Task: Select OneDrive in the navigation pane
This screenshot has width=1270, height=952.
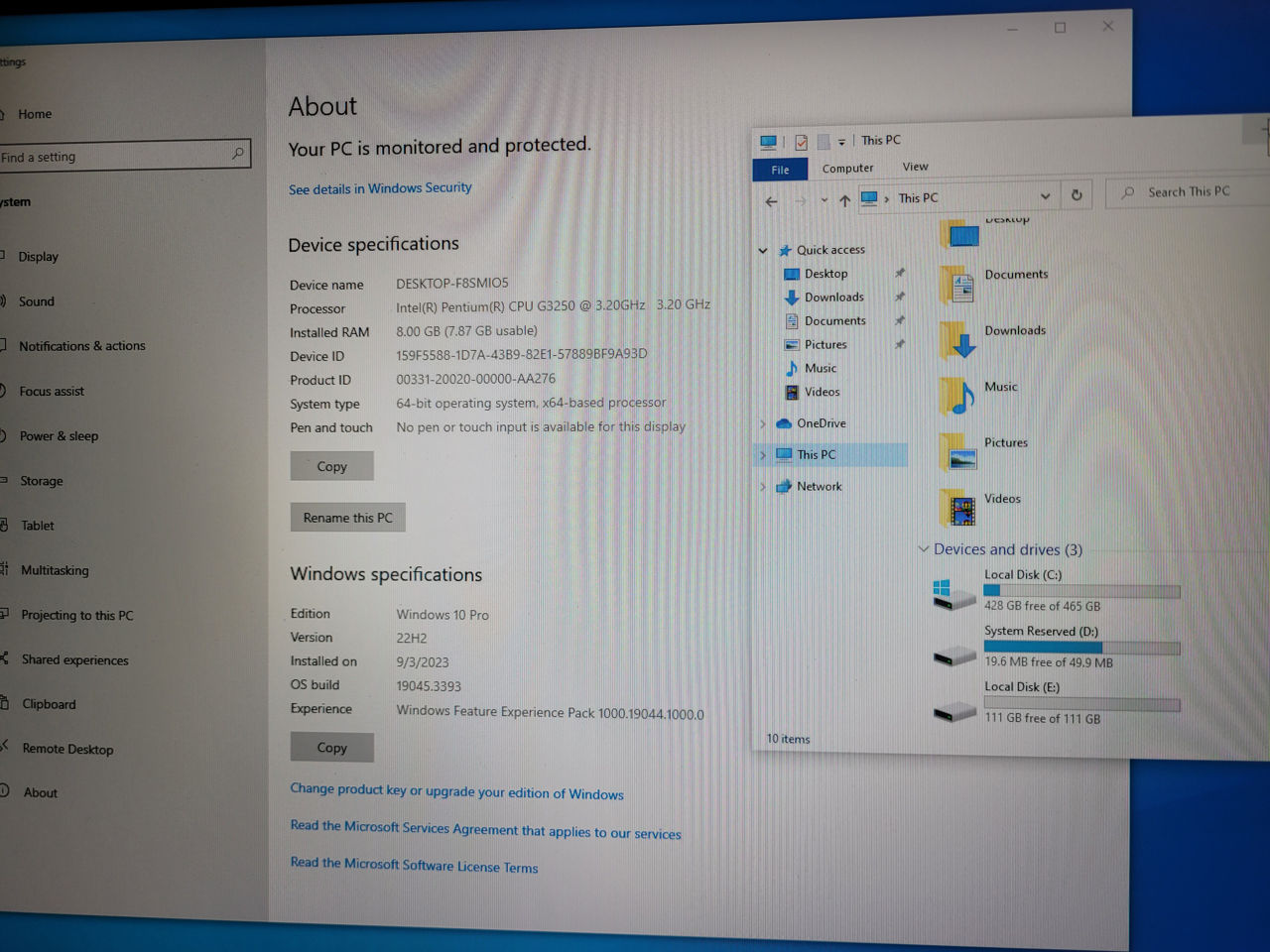Action: coord(822,423)
